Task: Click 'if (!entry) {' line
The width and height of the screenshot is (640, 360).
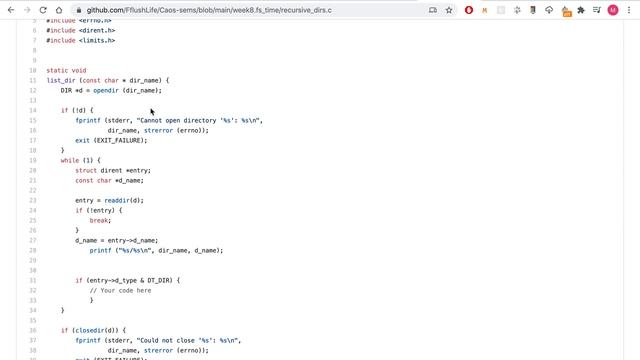Action: point(98,210)
